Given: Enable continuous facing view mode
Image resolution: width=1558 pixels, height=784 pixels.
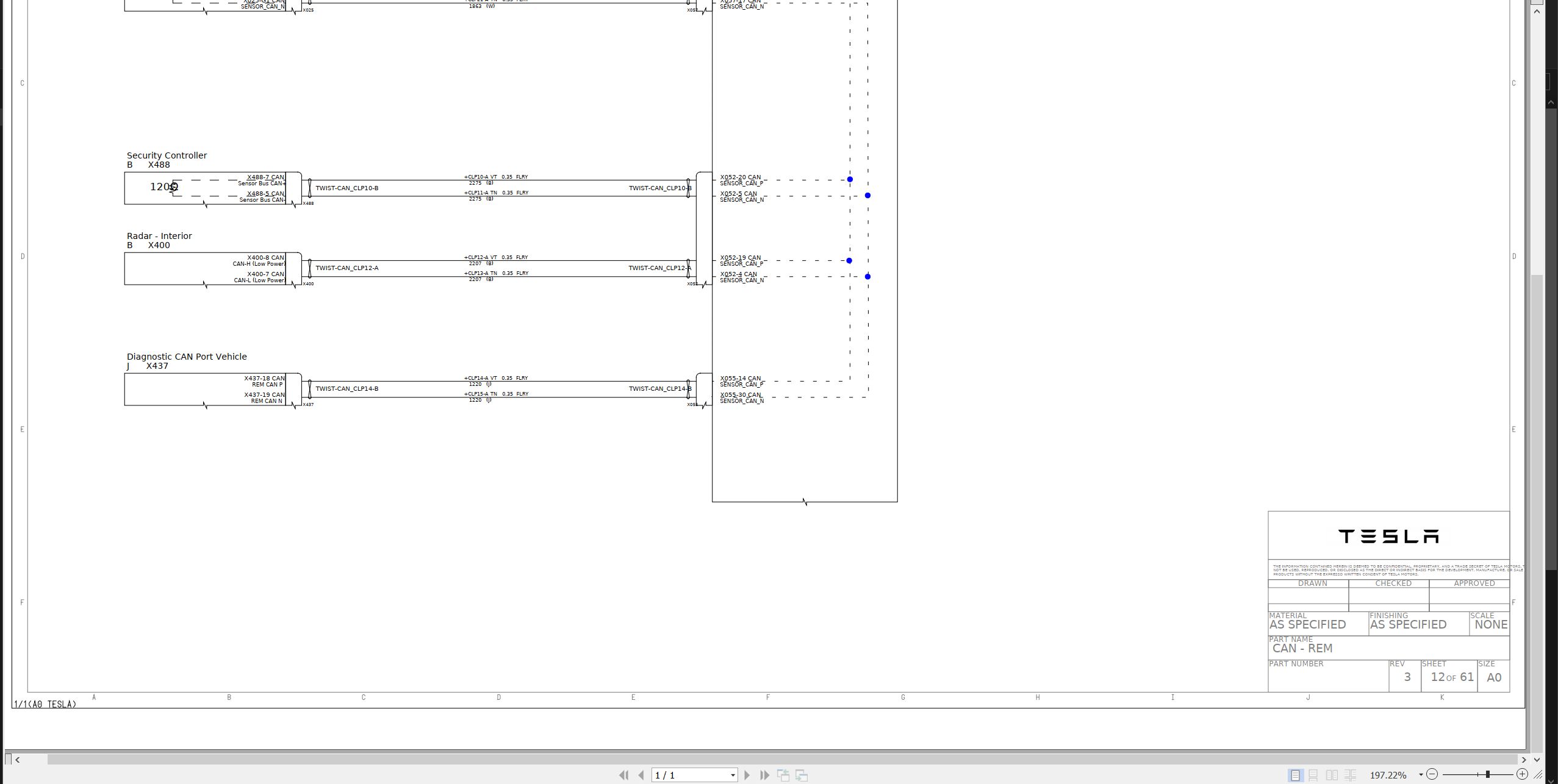Looking at the screenshot, I should point(1351,775).
